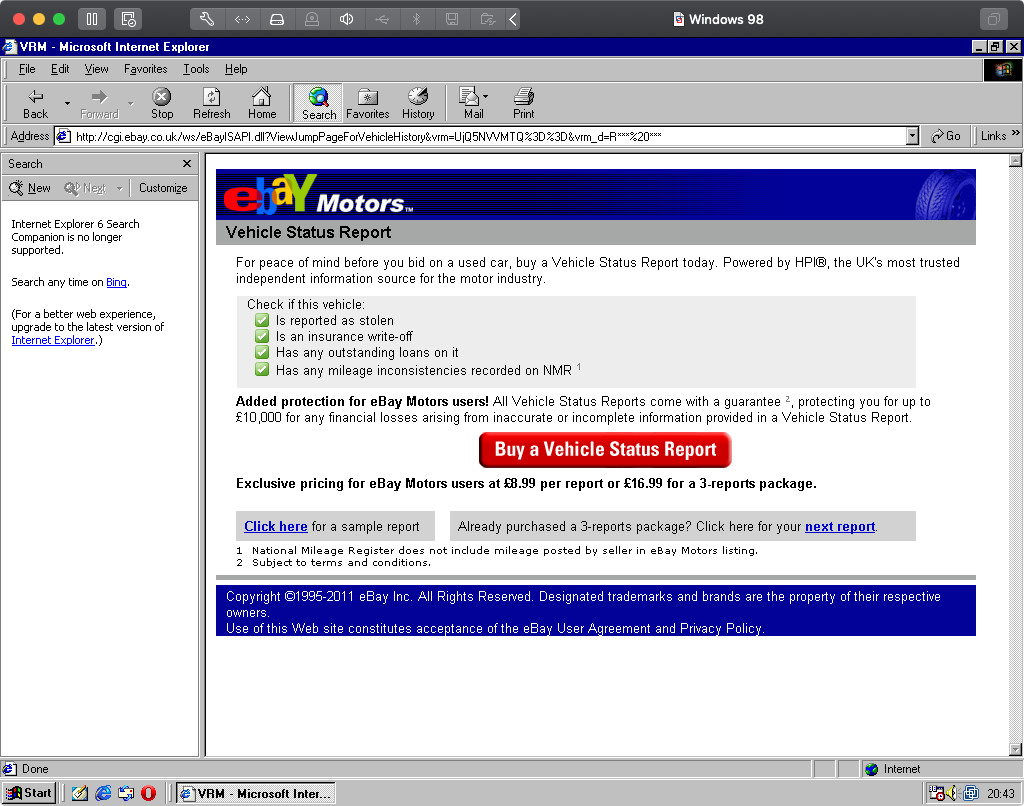
Task: Click the blue overlapping squares tray icon
Action: pos(971,793)
